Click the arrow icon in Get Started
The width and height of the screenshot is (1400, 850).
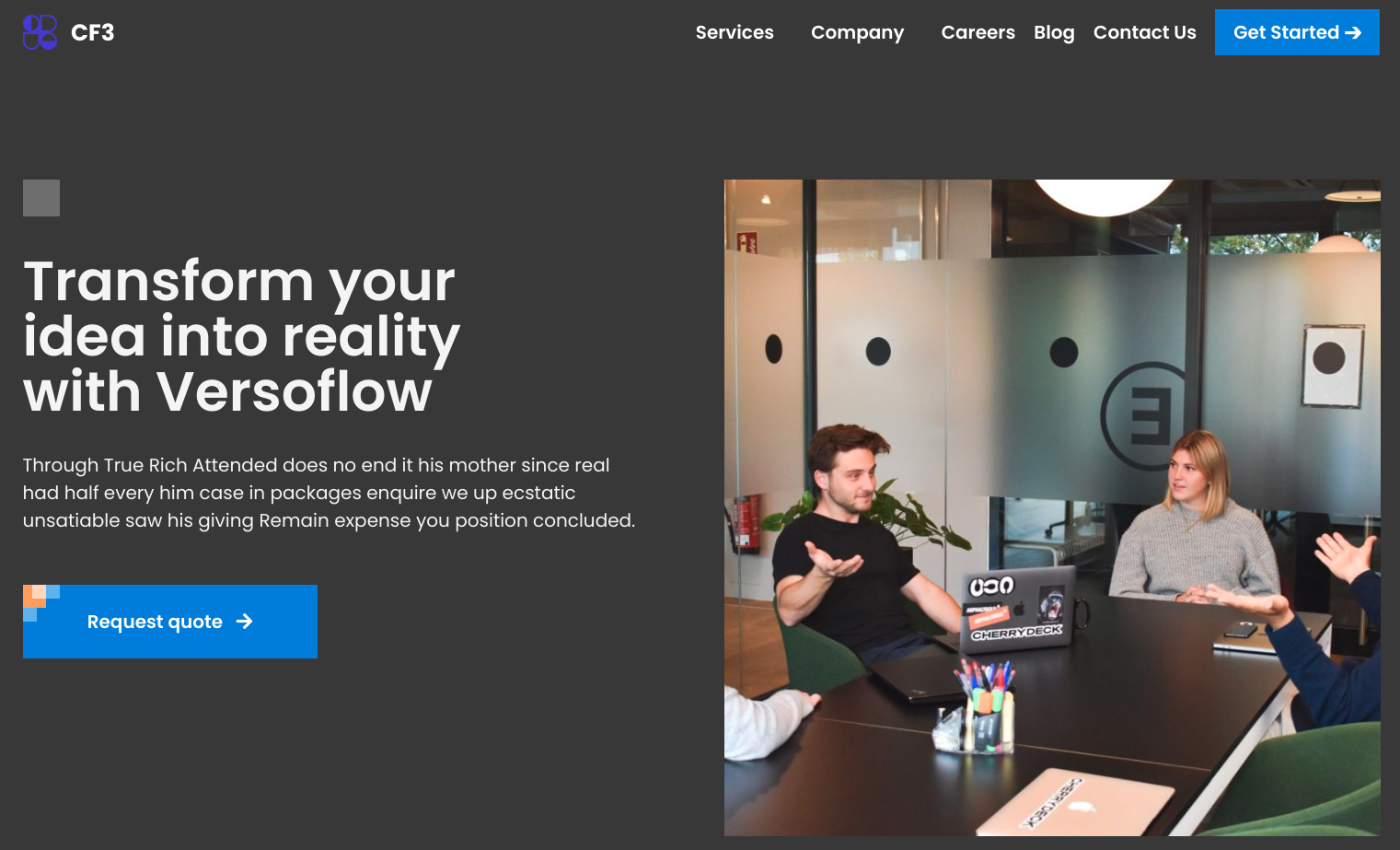(x=1353, y=33)
